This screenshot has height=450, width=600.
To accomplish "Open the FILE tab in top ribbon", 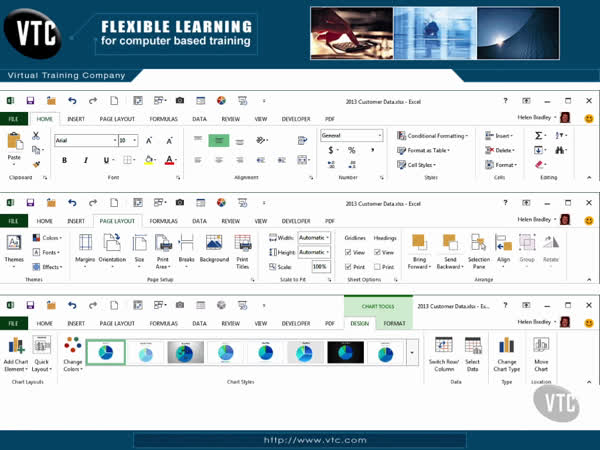I will point(14,119).
